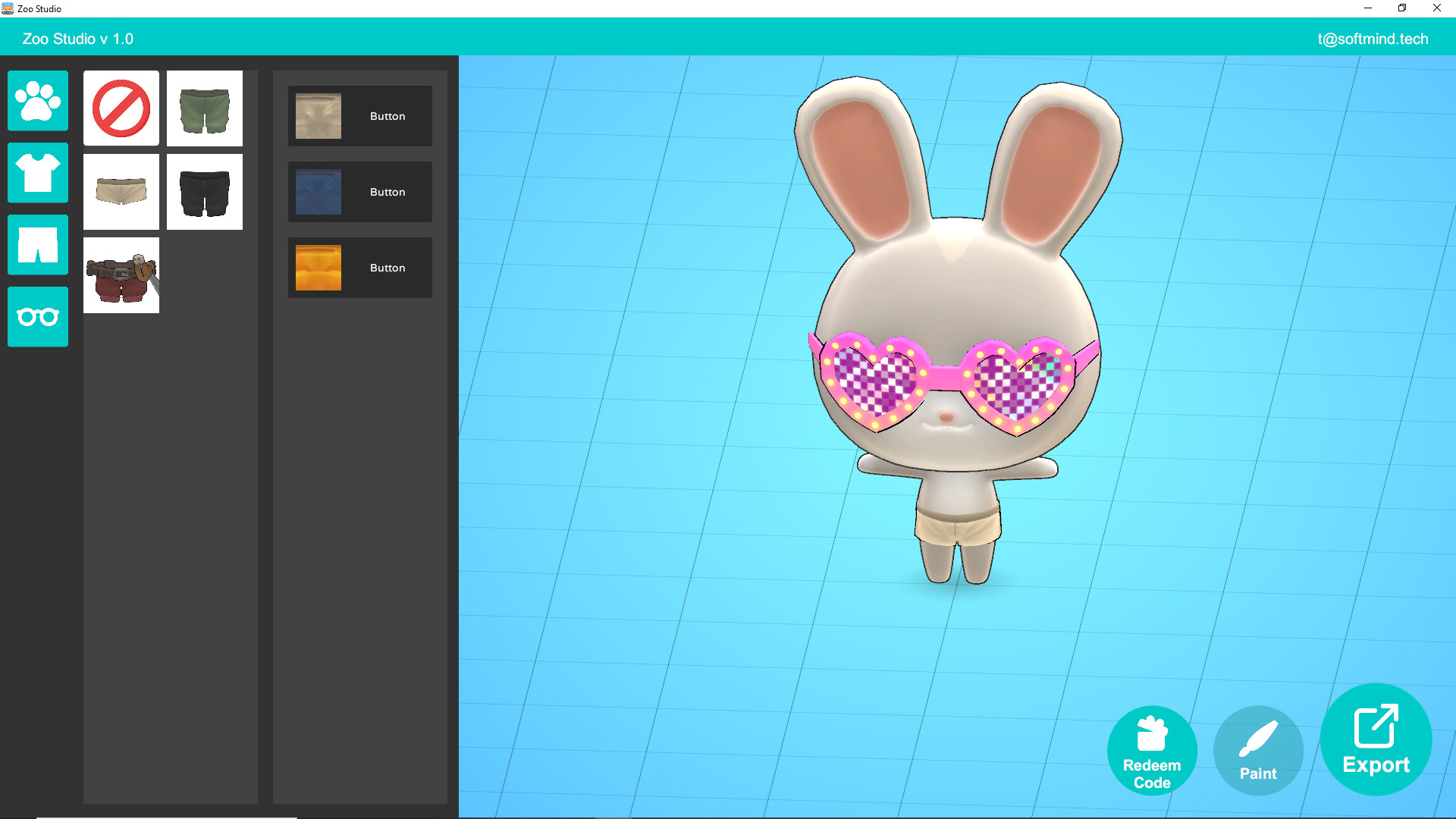Click the t@softmind.tech contact link

pos(1373,39)
